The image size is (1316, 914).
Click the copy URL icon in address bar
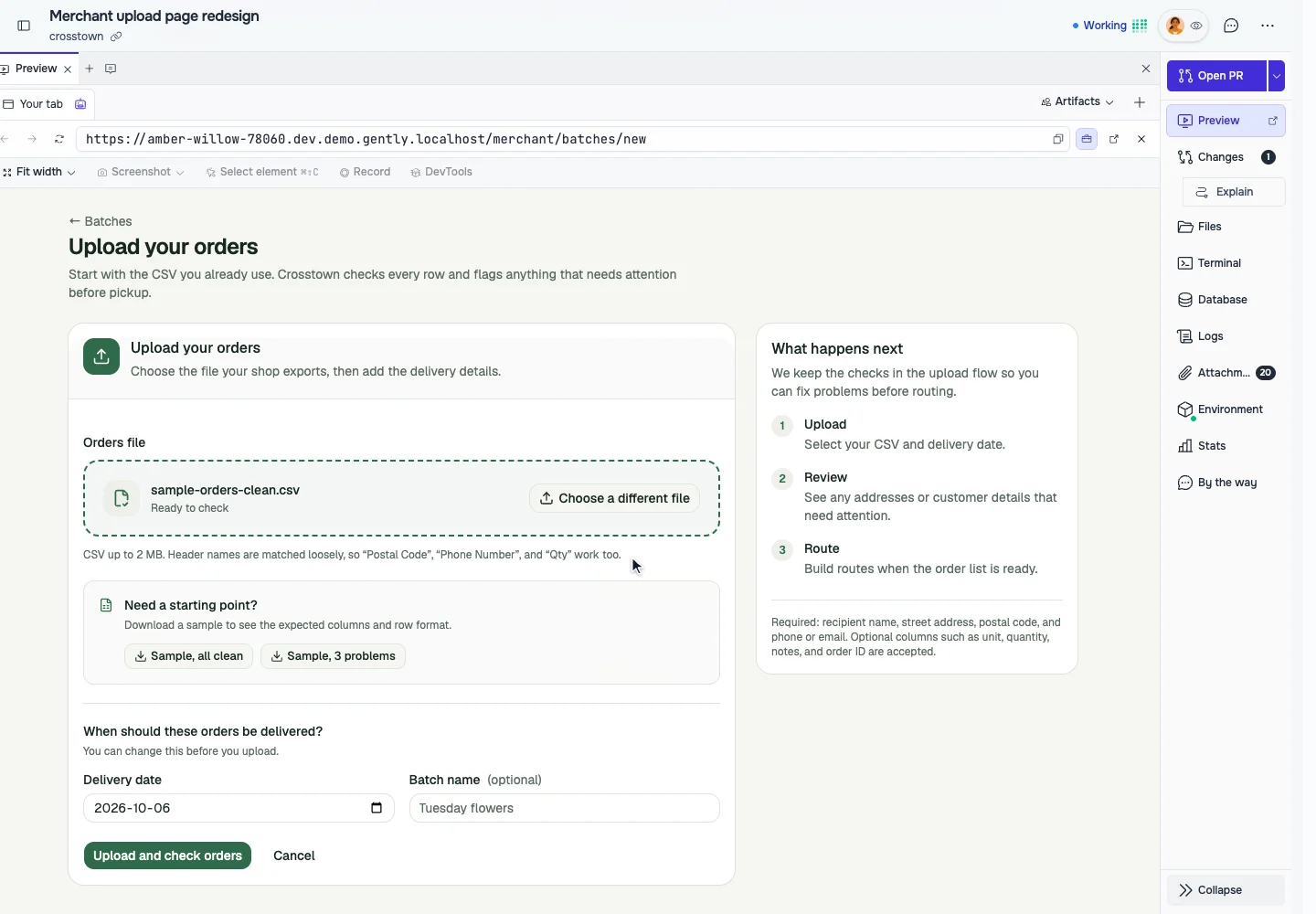tap(1058, 139)
